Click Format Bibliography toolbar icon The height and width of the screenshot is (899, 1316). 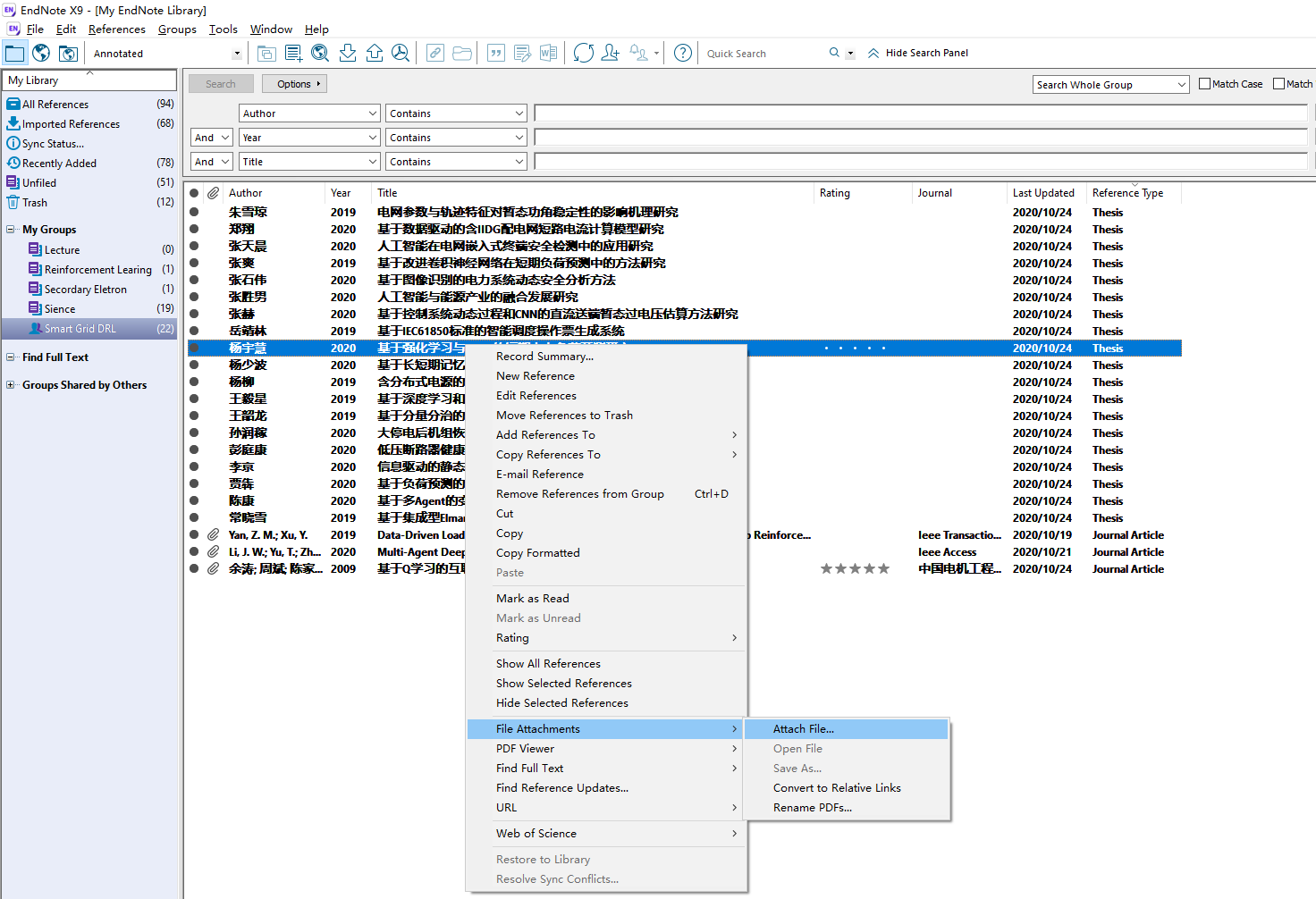[523, 53]
